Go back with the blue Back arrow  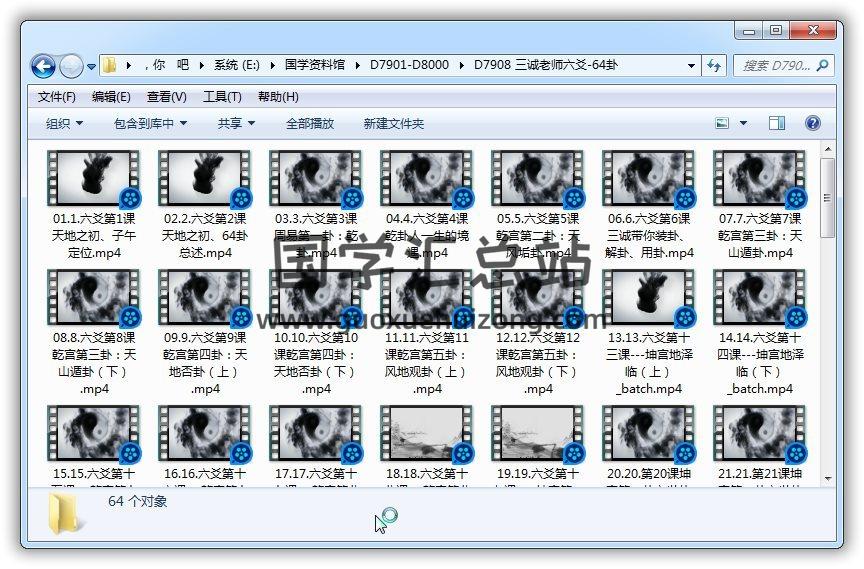(43, 66)
